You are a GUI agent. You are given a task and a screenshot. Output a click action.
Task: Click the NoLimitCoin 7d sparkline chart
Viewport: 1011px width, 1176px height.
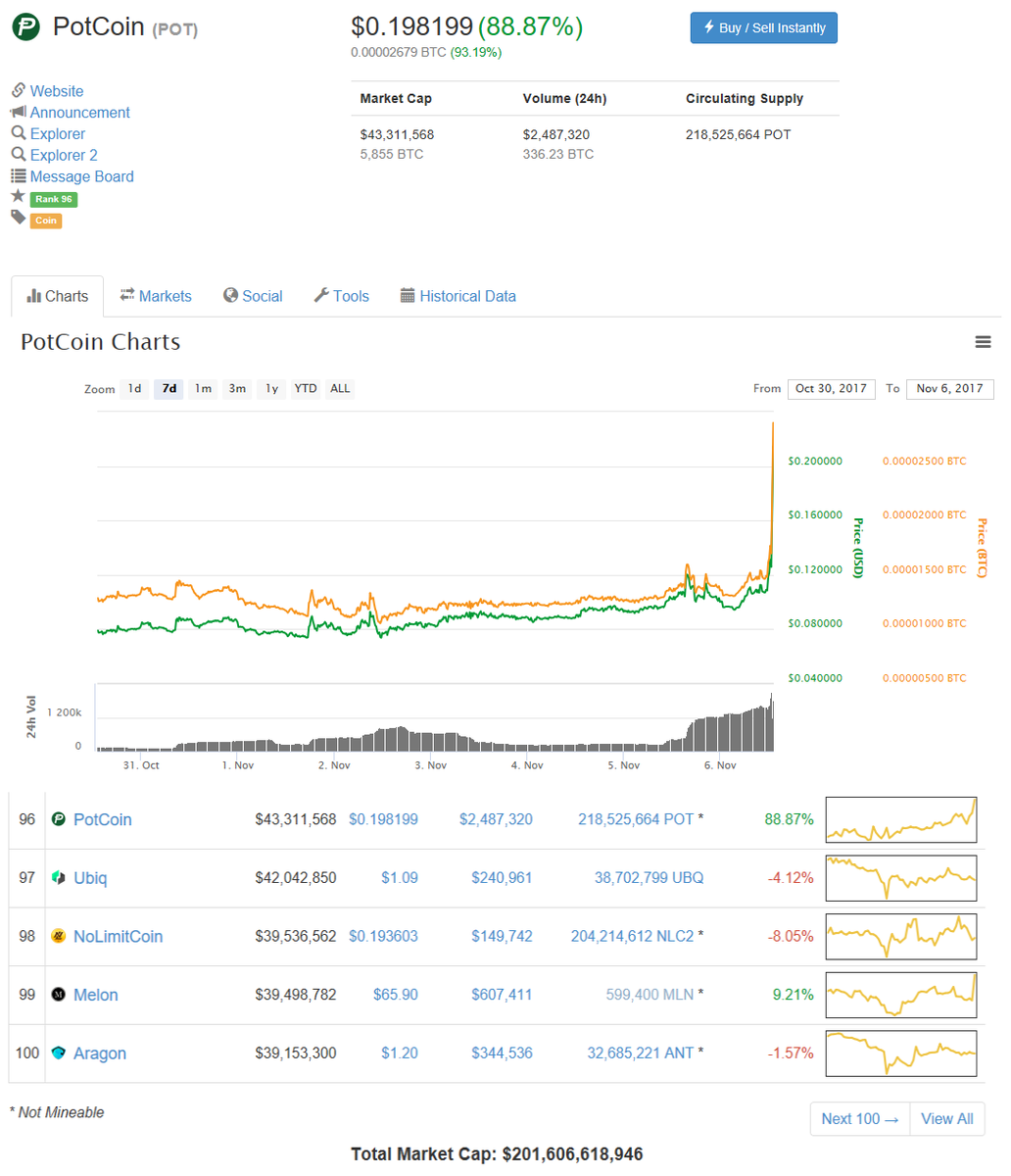point(901,937)
